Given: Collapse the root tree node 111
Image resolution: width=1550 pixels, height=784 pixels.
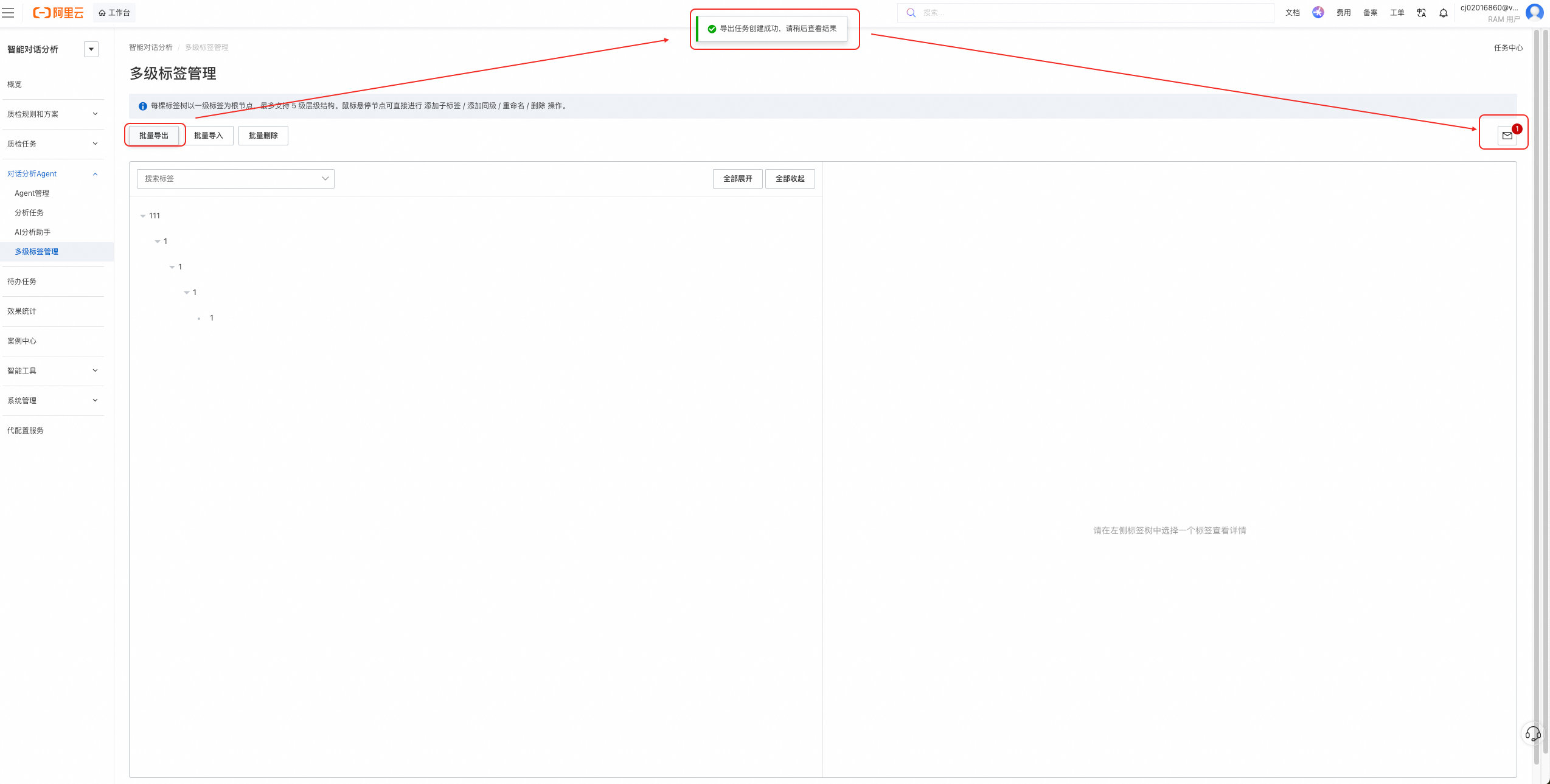Looking at the screenshot, I should 143,216.
